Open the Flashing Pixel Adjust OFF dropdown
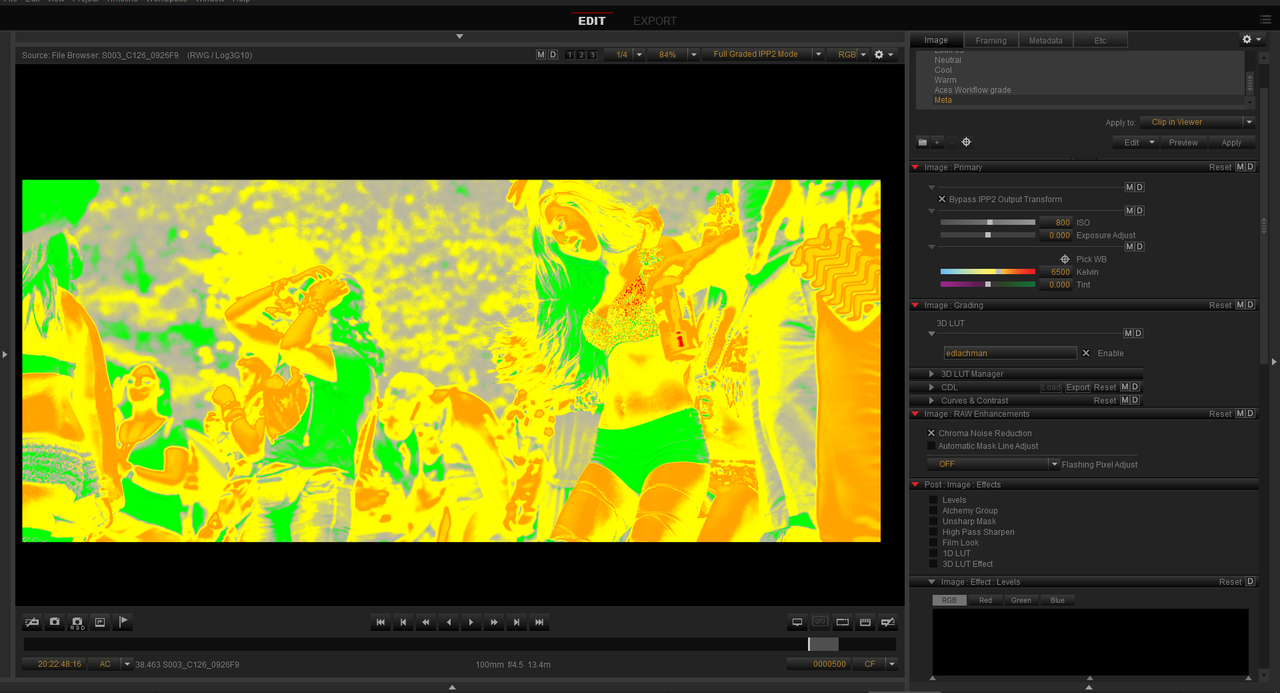The height and width of the screenshot is (693, 1280). (x=993, y=464)
